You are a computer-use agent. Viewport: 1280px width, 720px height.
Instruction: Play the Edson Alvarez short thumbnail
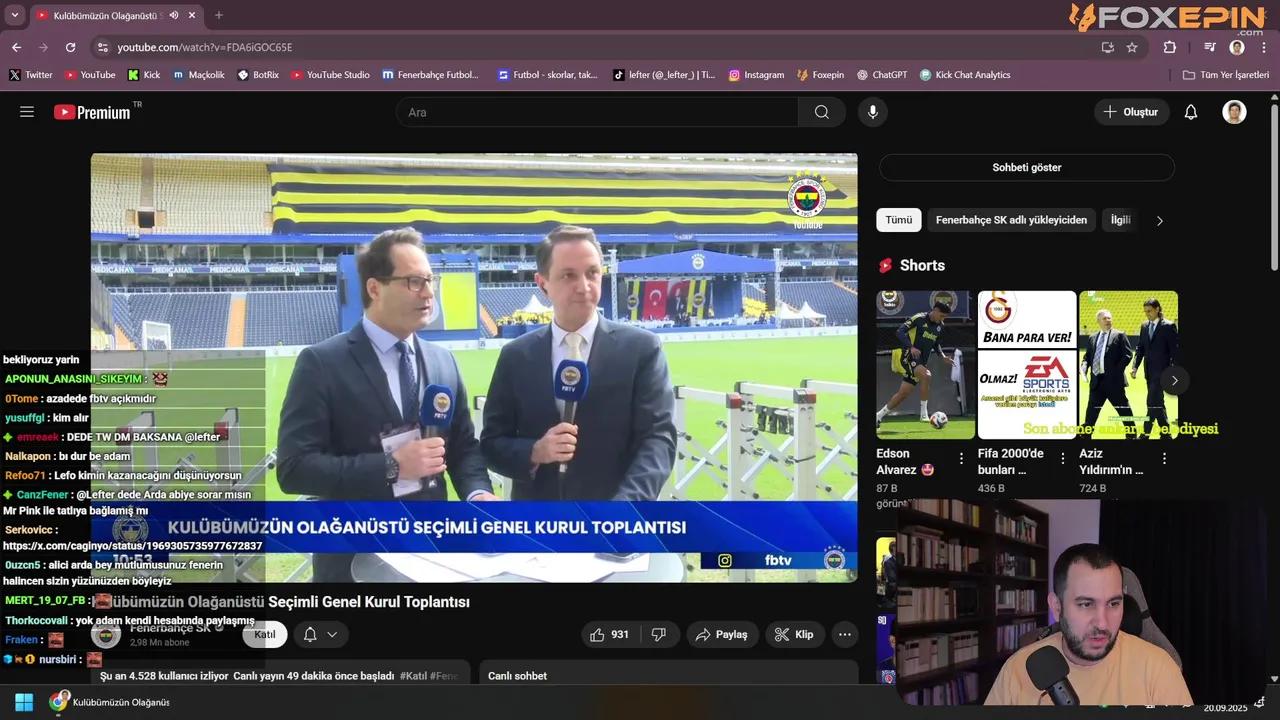point(926,365)
